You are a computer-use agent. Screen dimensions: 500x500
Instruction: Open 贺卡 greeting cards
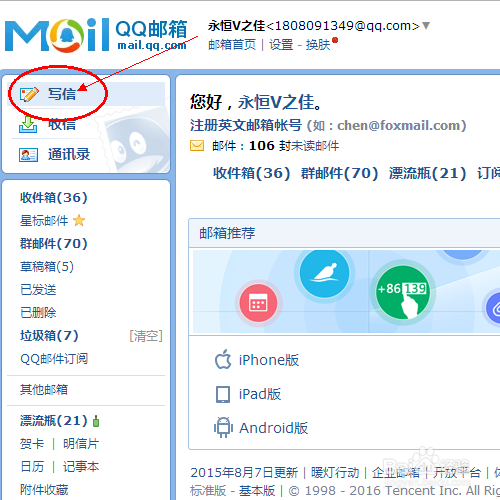32,444
